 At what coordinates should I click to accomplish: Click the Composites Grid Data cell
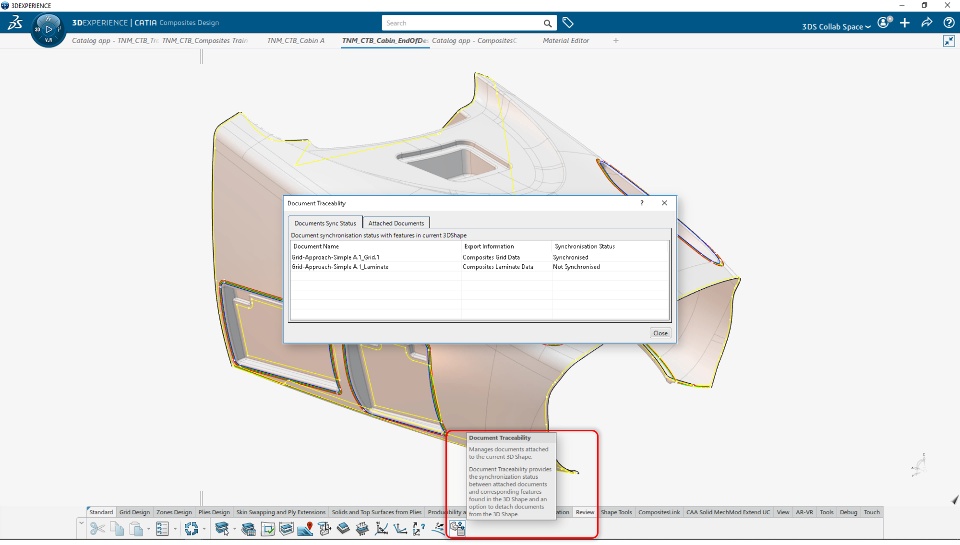pyautogui.click(x=491, y=257)
